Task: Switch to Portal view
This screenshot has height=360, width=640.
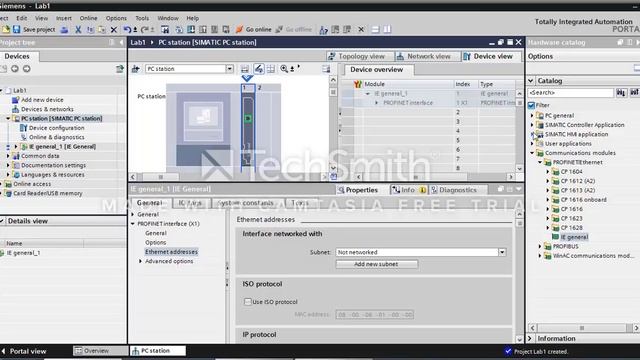Action: tap(24, 351)
